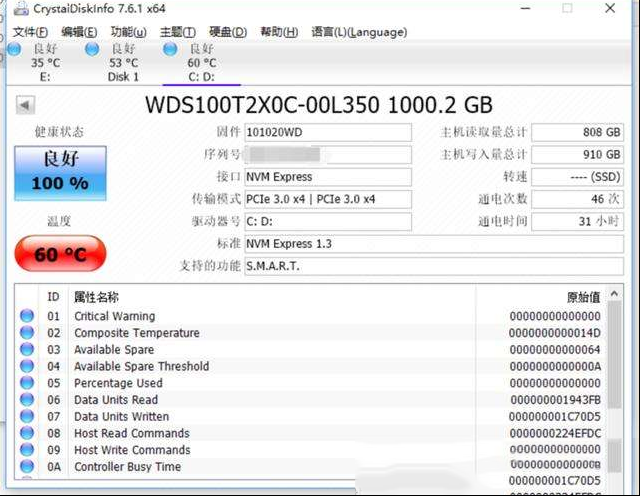Select the Critical Warning attribute row

pos(311,316)
